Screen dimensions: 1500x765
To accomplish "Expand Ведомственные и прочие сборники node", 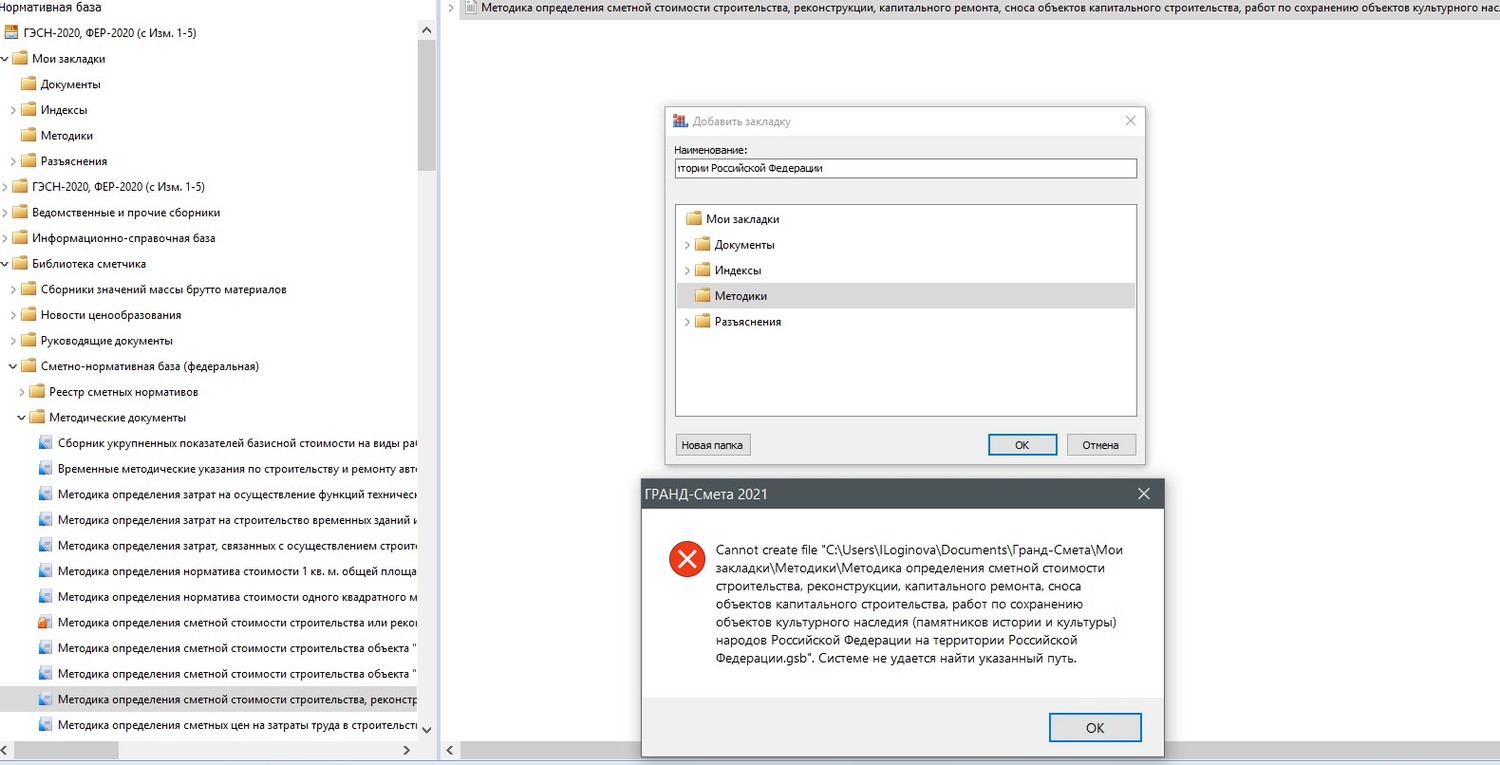I will point(4,212).
